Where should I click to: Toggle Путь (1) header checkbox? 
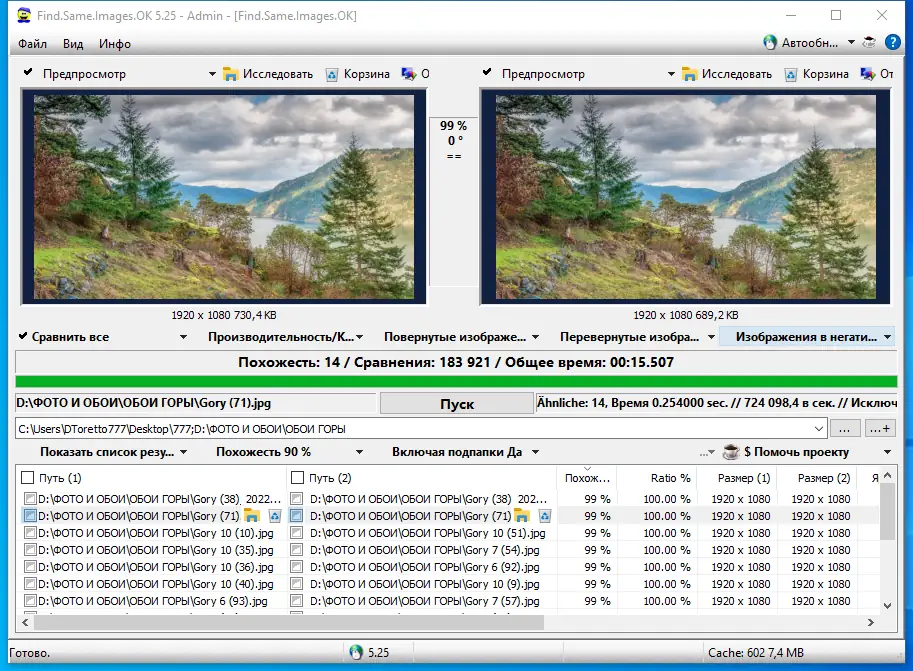tap(27, 478)
